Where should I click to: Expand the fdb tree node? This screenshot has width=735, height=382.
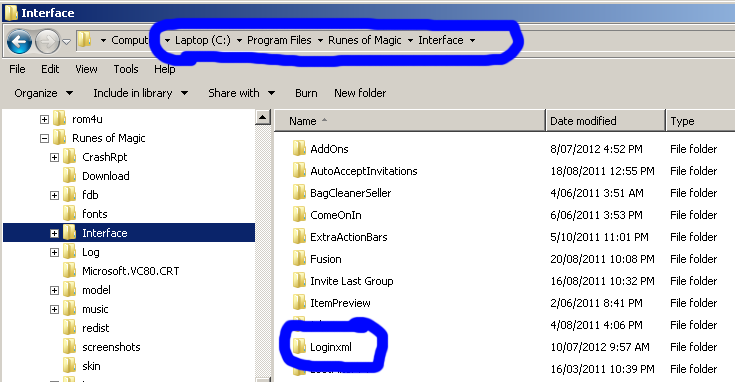pos(54,195)
